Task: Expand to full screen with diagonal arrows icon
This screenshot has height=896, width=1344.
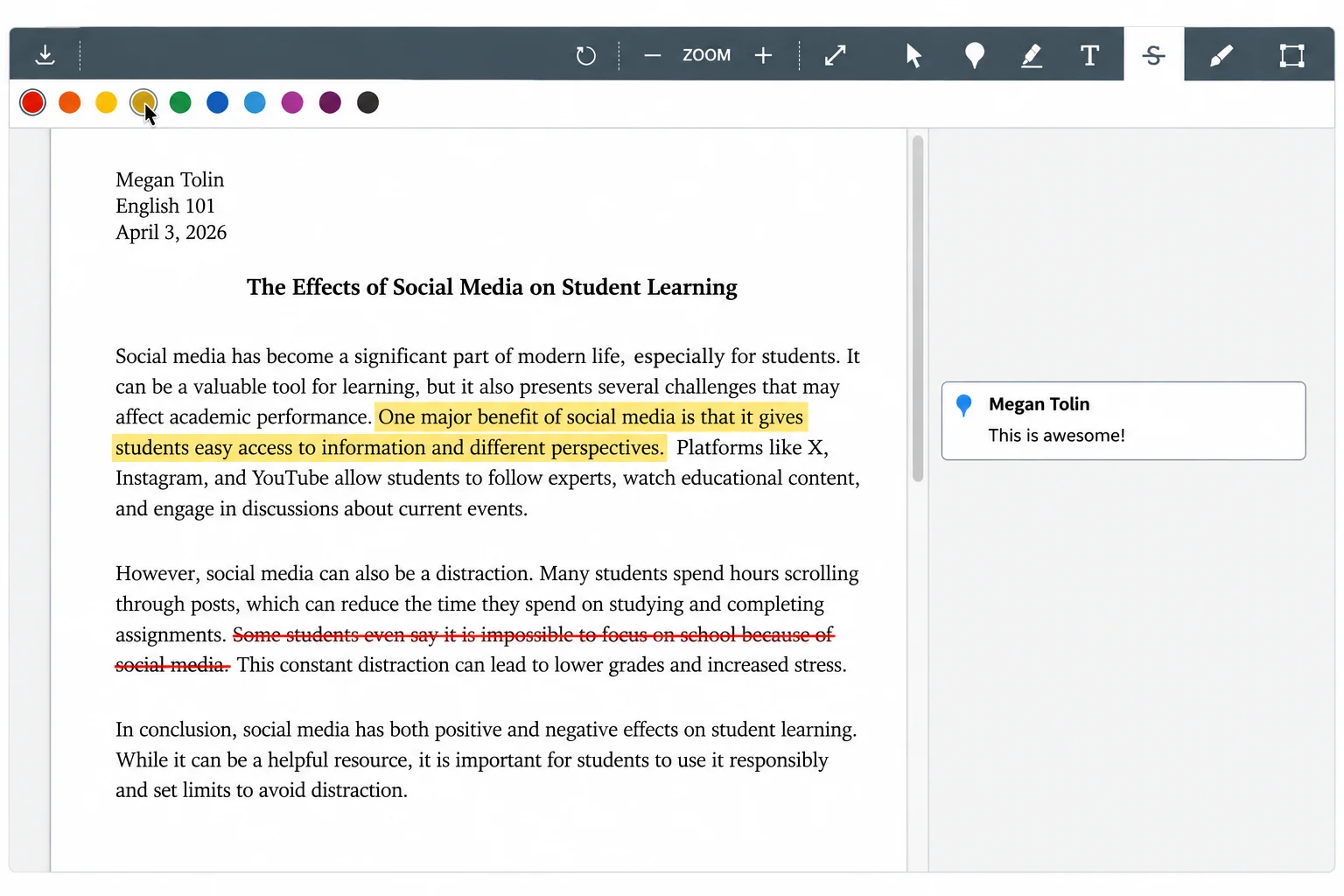Action: point(836,55)
